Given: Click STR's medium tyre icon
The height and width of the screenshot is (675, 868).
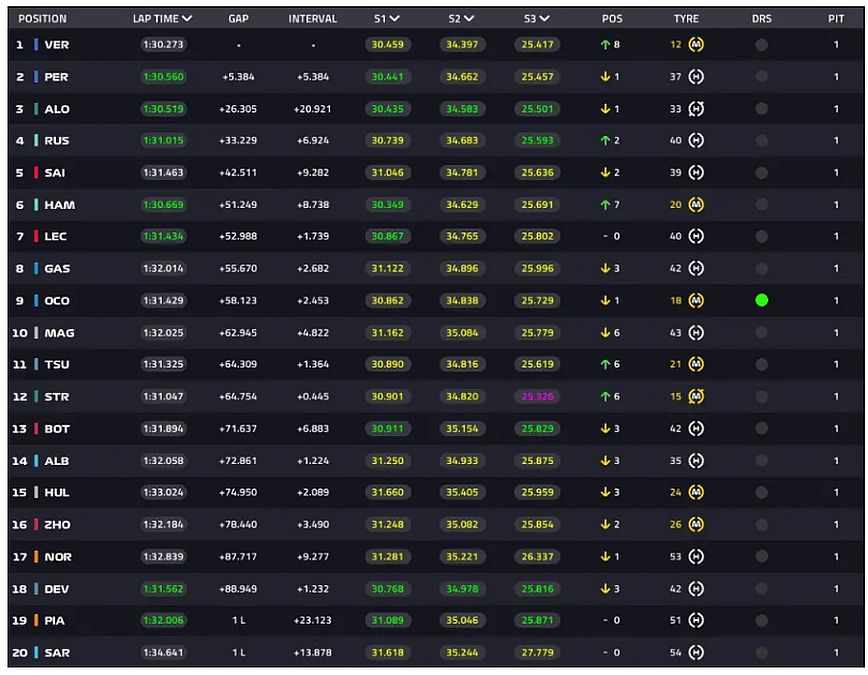Looking at the screenshot, I should pos(696,397).
